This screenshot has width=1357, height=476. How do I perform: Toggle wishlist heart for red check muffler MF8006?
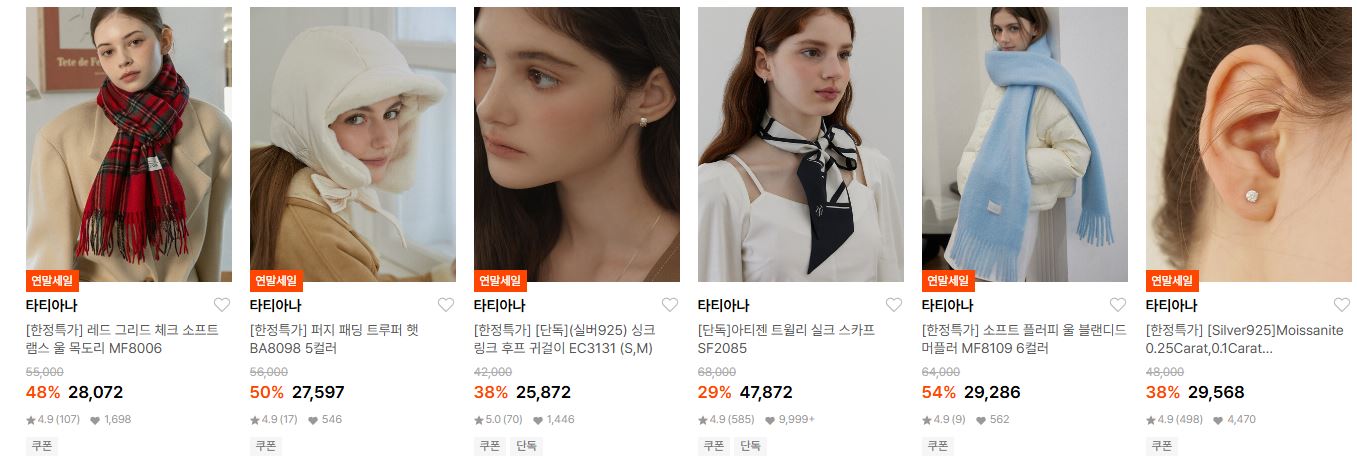coord(222,305)
